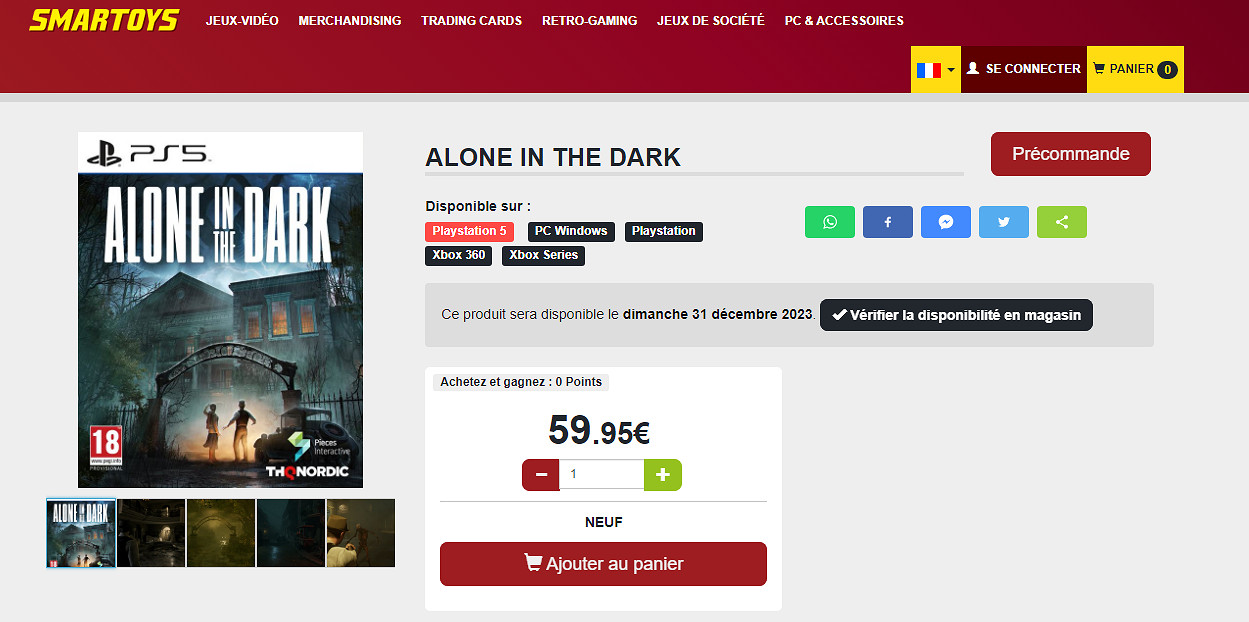Screen dimensions: 1249x622
Task: Select the PC Windows platform tag
Action: click(571, 231)
